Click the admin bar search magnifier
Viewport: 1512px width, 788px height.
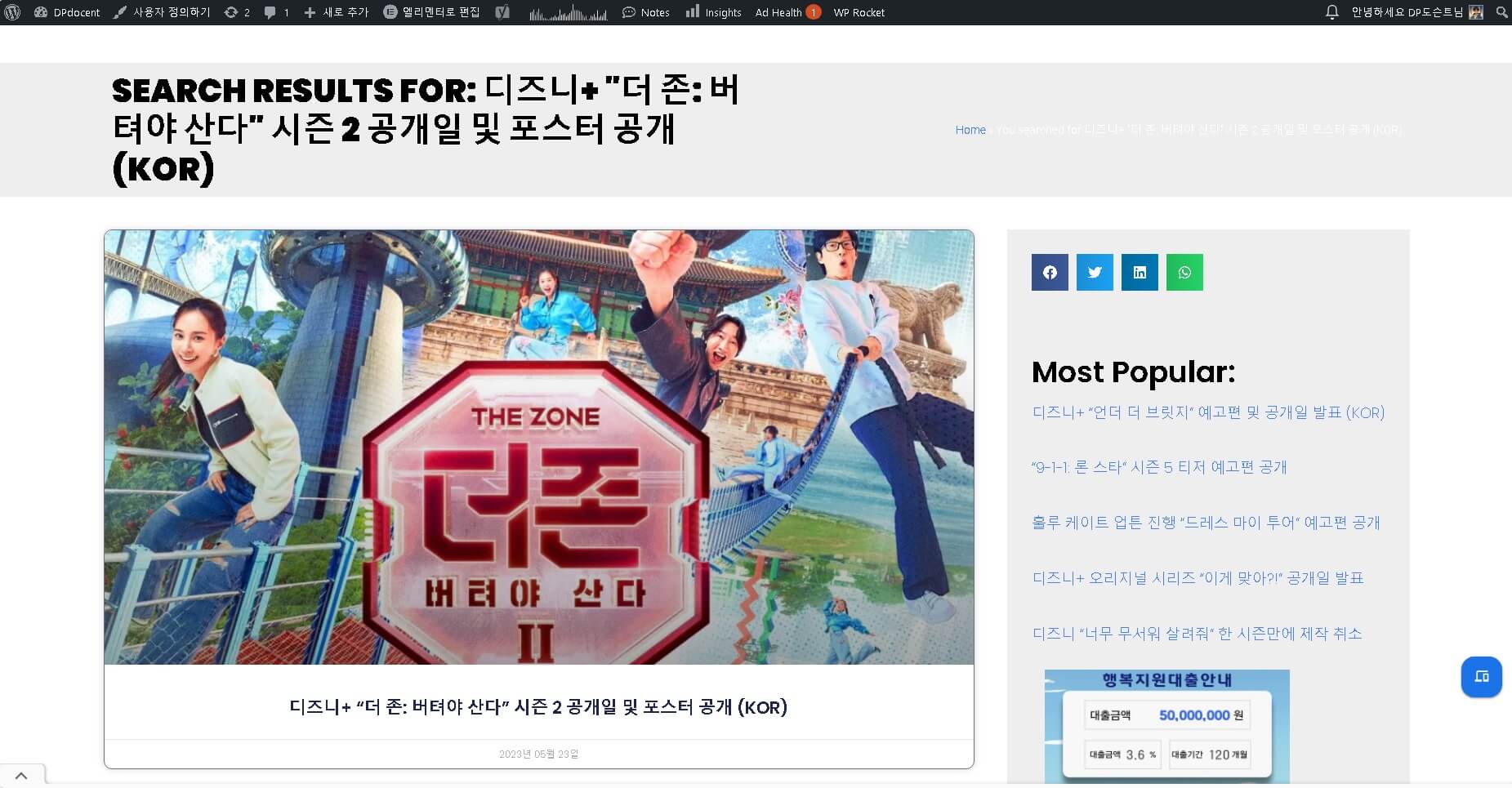pos(1501,12)
